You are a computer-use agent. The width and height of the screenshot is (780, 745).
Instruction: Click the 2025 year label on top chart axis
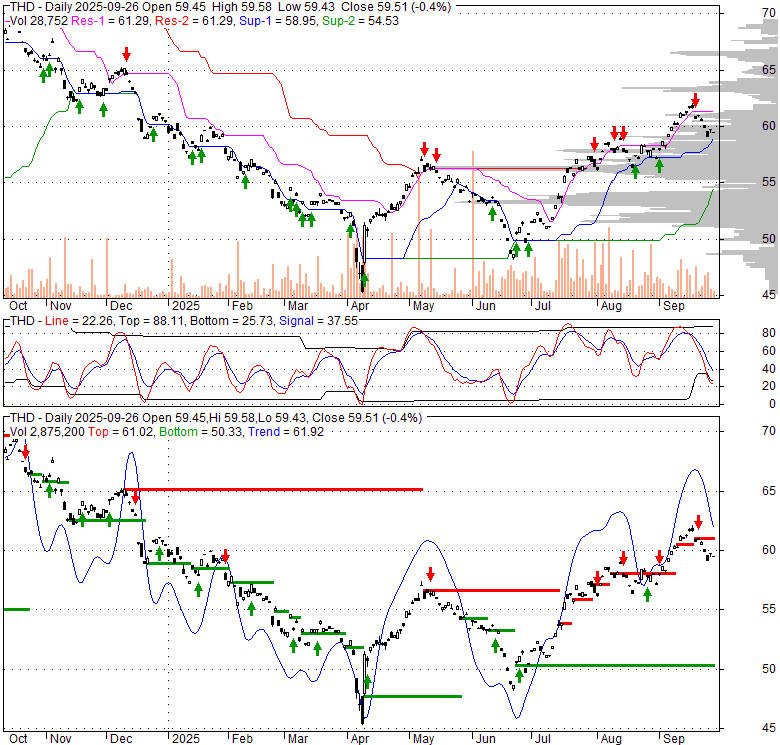(x=186, y=306)
